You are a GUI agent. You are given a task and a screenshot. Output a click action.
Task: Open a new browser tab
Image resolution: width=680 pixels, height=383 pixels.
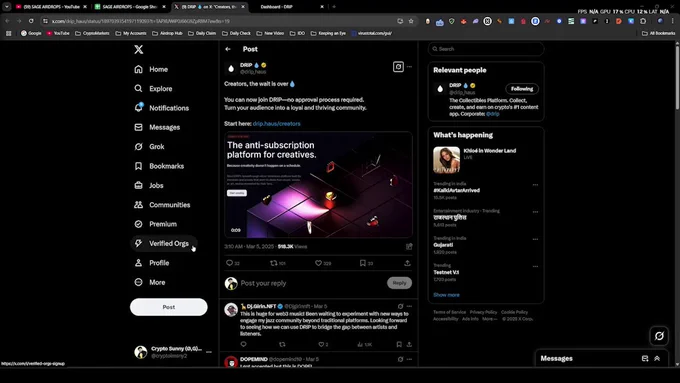point(334,7)
